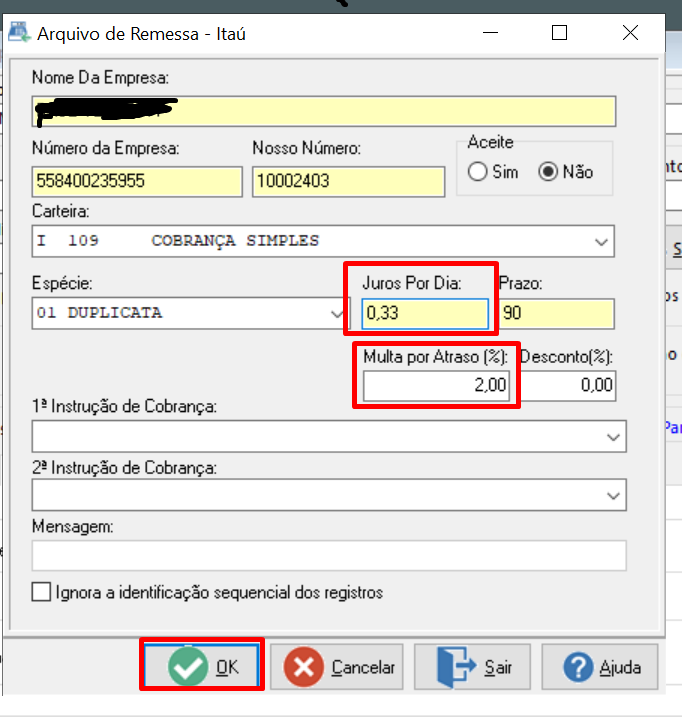
Task: Toggle Ignora a identificação sequencial dos registros checkbox
Action: [x=41, y=592]
